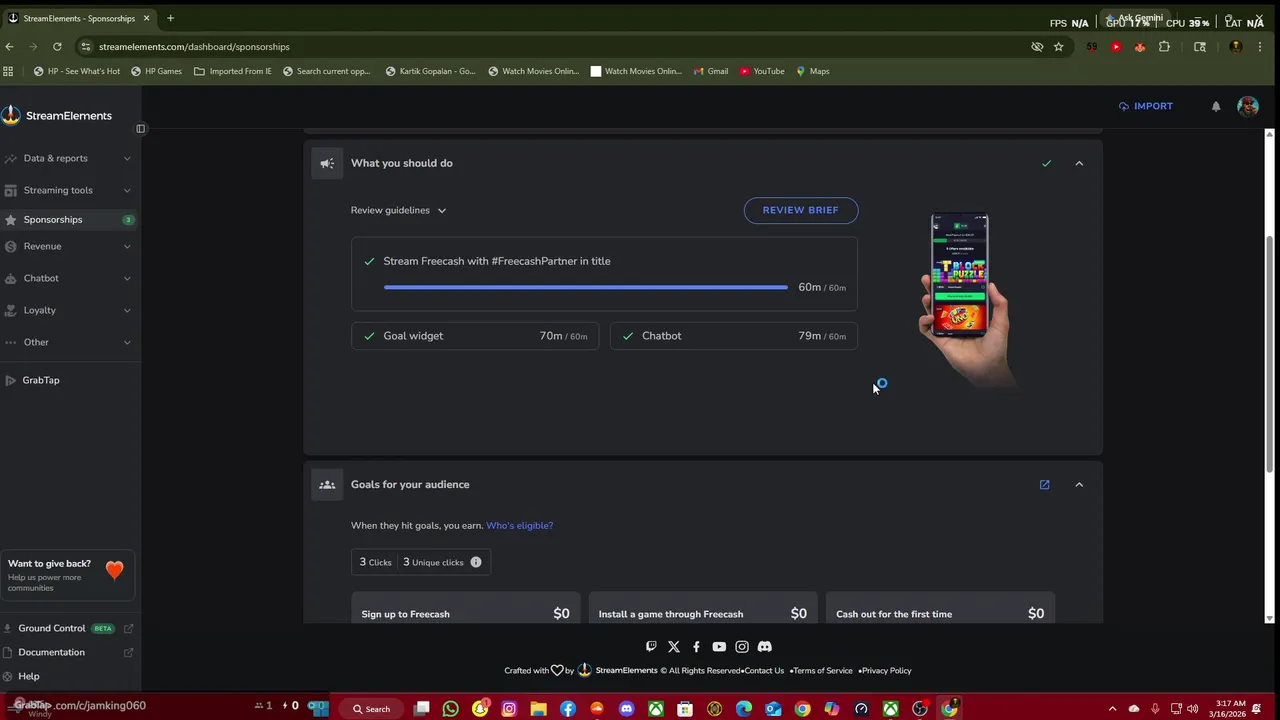The image size is (1280, 720).
Task: Click the info icon next to Unique clicks
Action: [x=476, y=562]
